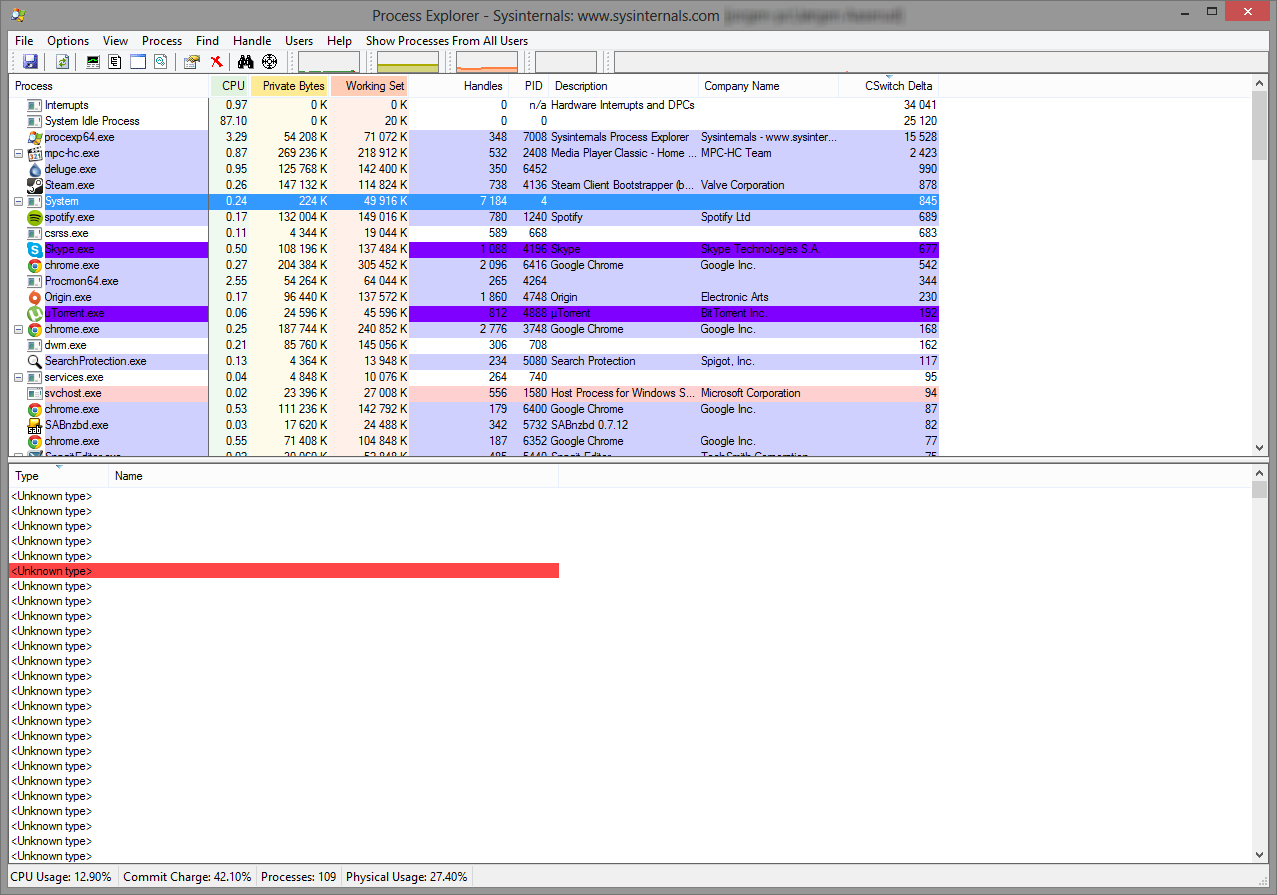Image resolution: width=1277 pixels, height=895 pixels.
Task: Click the Skype.exe icon
Action: point(35,249)
